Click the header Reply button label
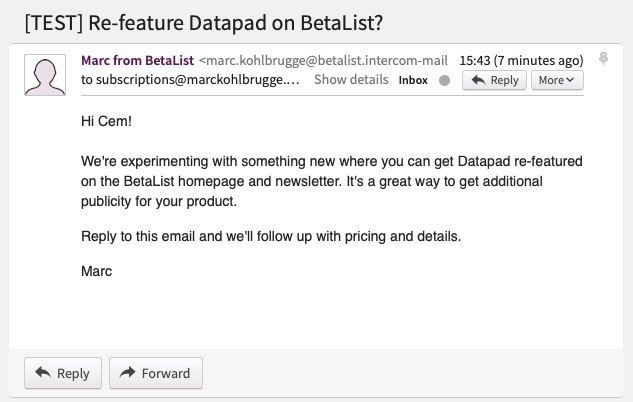 click(504, 80)
